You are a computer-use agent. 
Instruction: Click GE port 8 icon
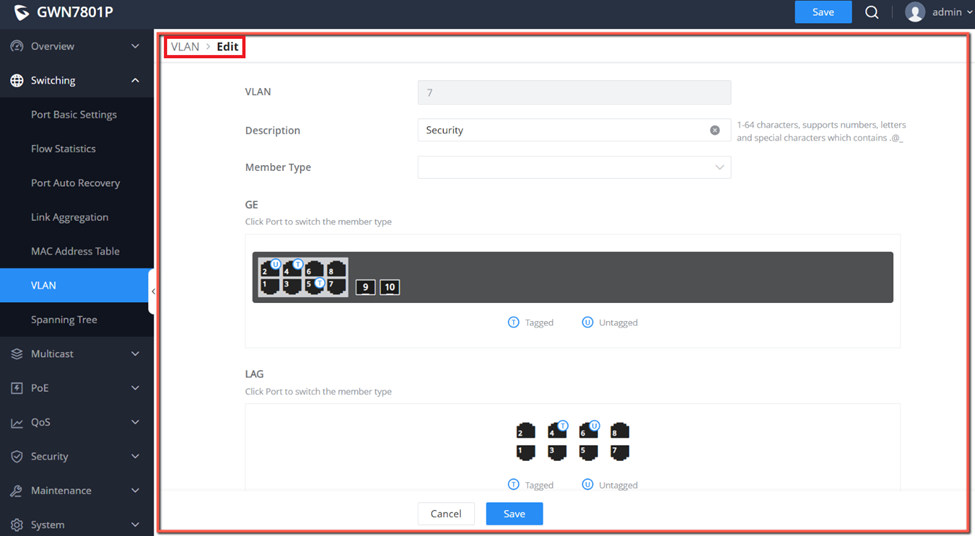tap(336, 269)
